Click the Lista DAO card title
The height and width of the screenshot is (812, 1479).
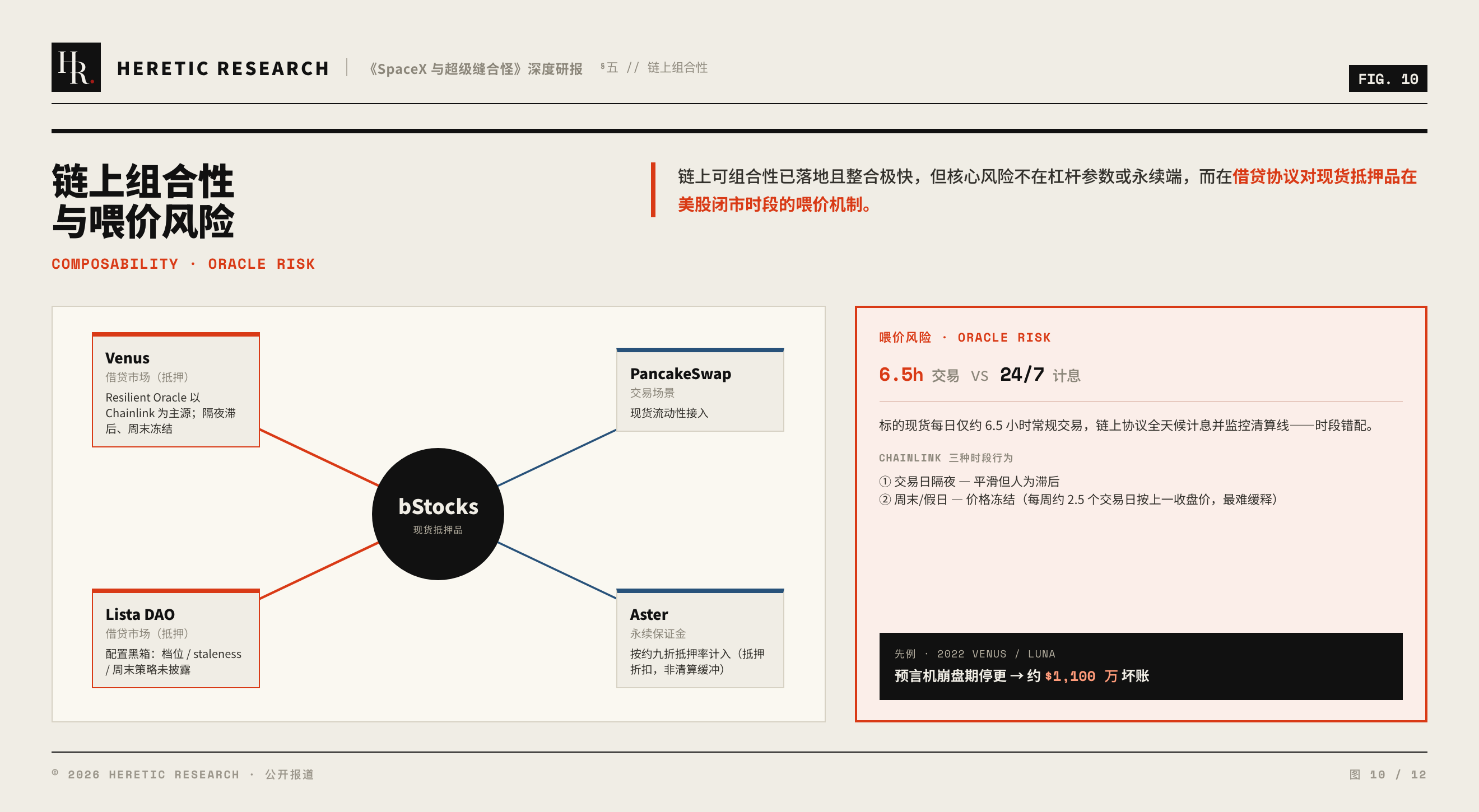140,614
